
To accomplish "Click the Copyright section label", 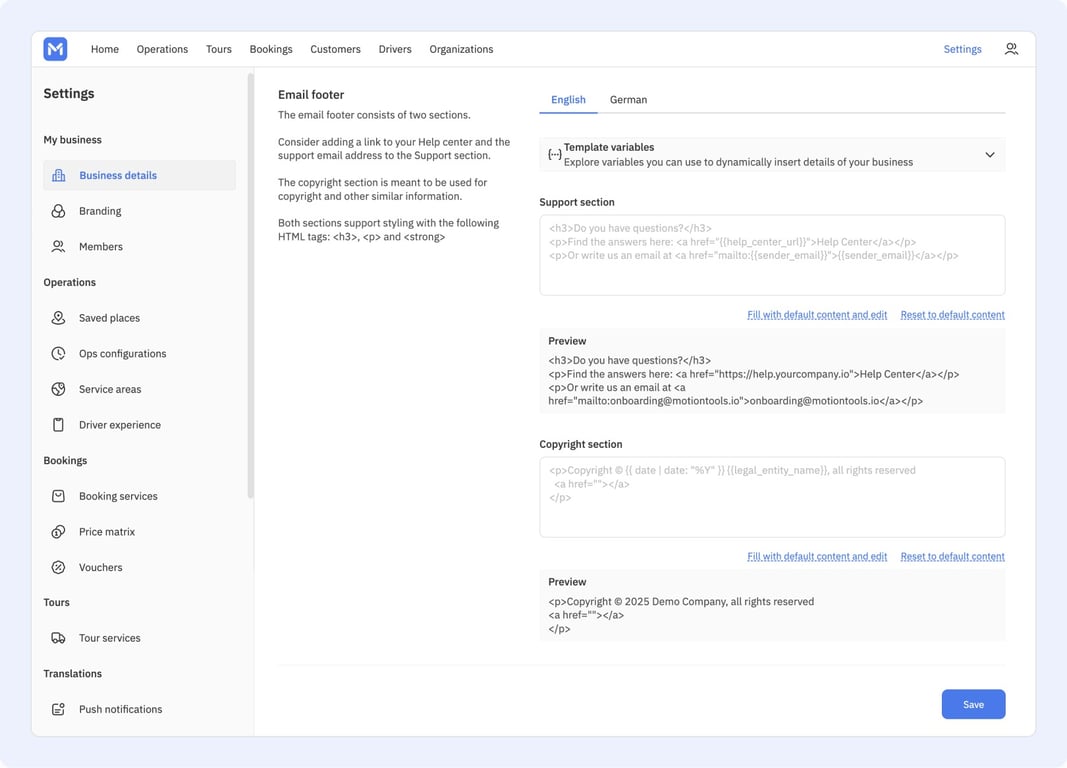I will [581, 444].
